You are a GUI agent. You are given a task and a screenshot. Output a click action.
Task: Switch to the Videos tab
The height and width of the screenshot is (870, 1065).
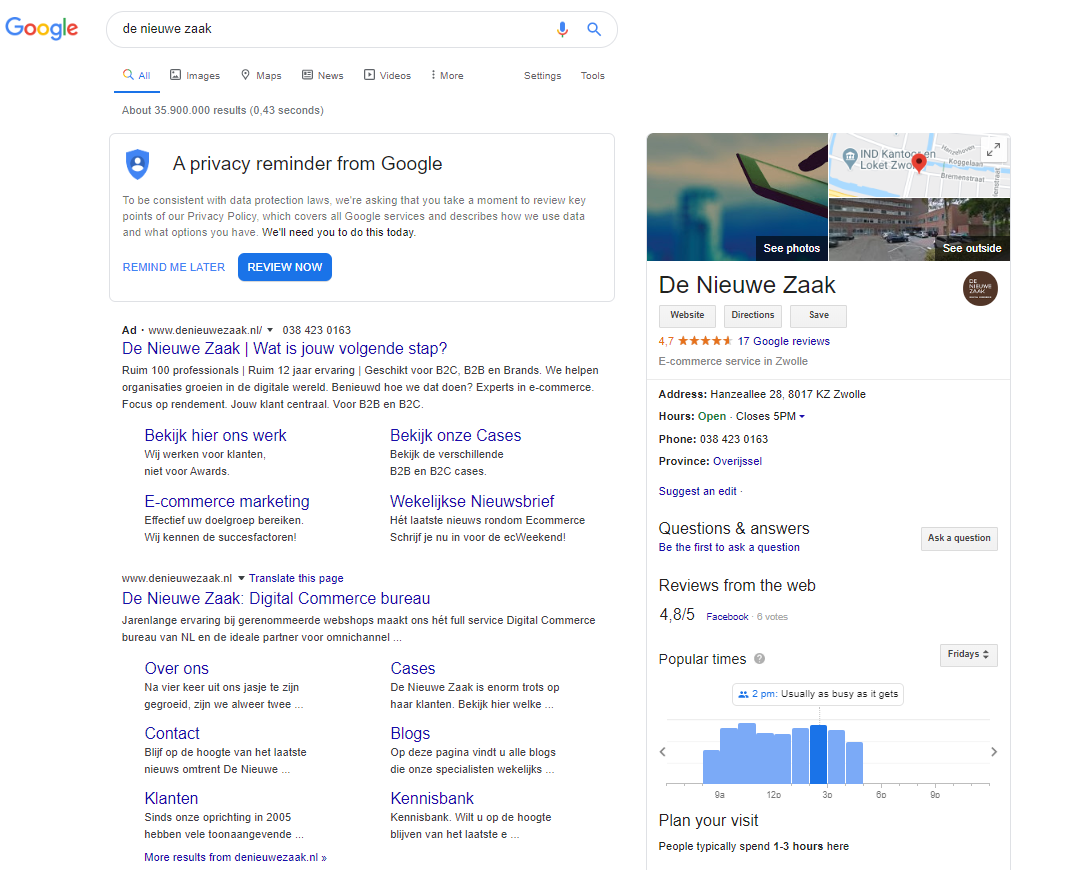[387, 75]
